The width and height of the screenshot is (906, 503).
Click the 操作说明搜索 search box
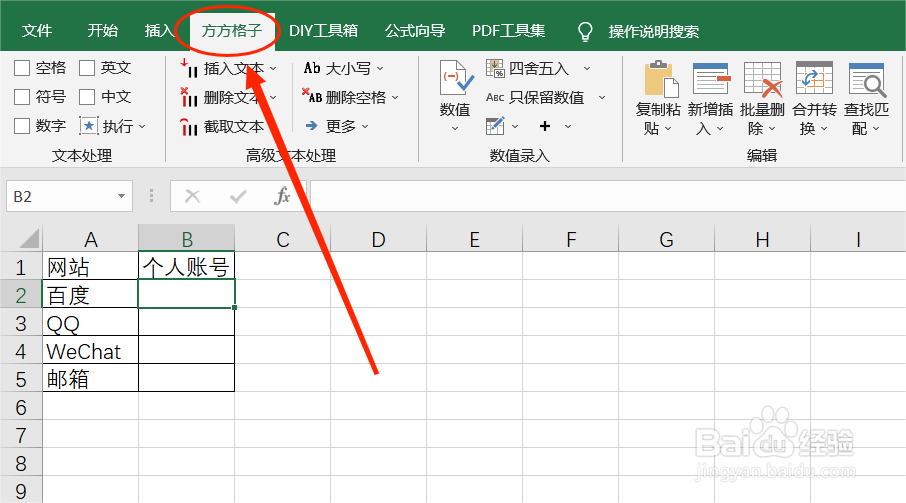tap(653, 32)
